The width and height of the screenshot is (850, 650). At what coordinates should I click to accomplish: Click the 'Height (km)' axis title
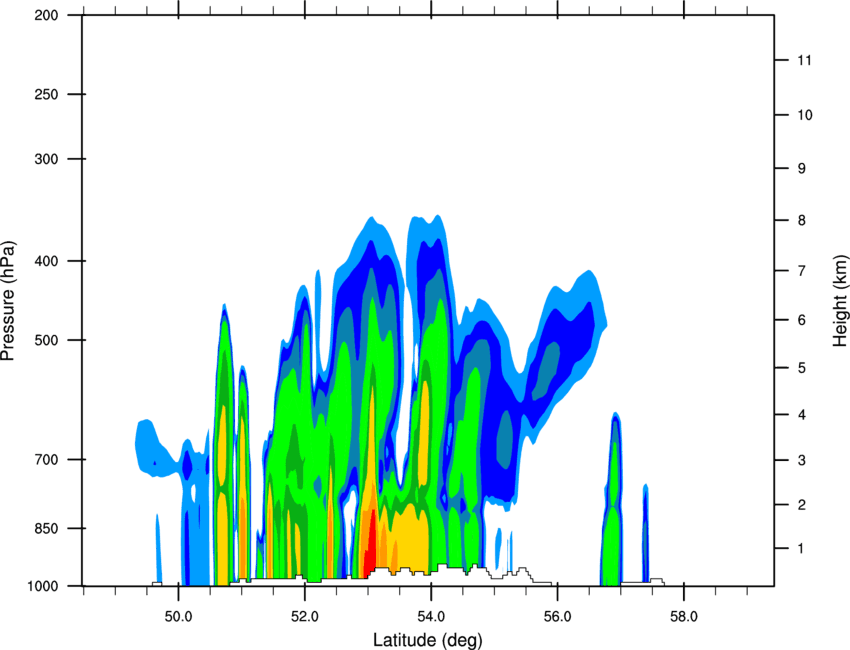coord(840,300)
